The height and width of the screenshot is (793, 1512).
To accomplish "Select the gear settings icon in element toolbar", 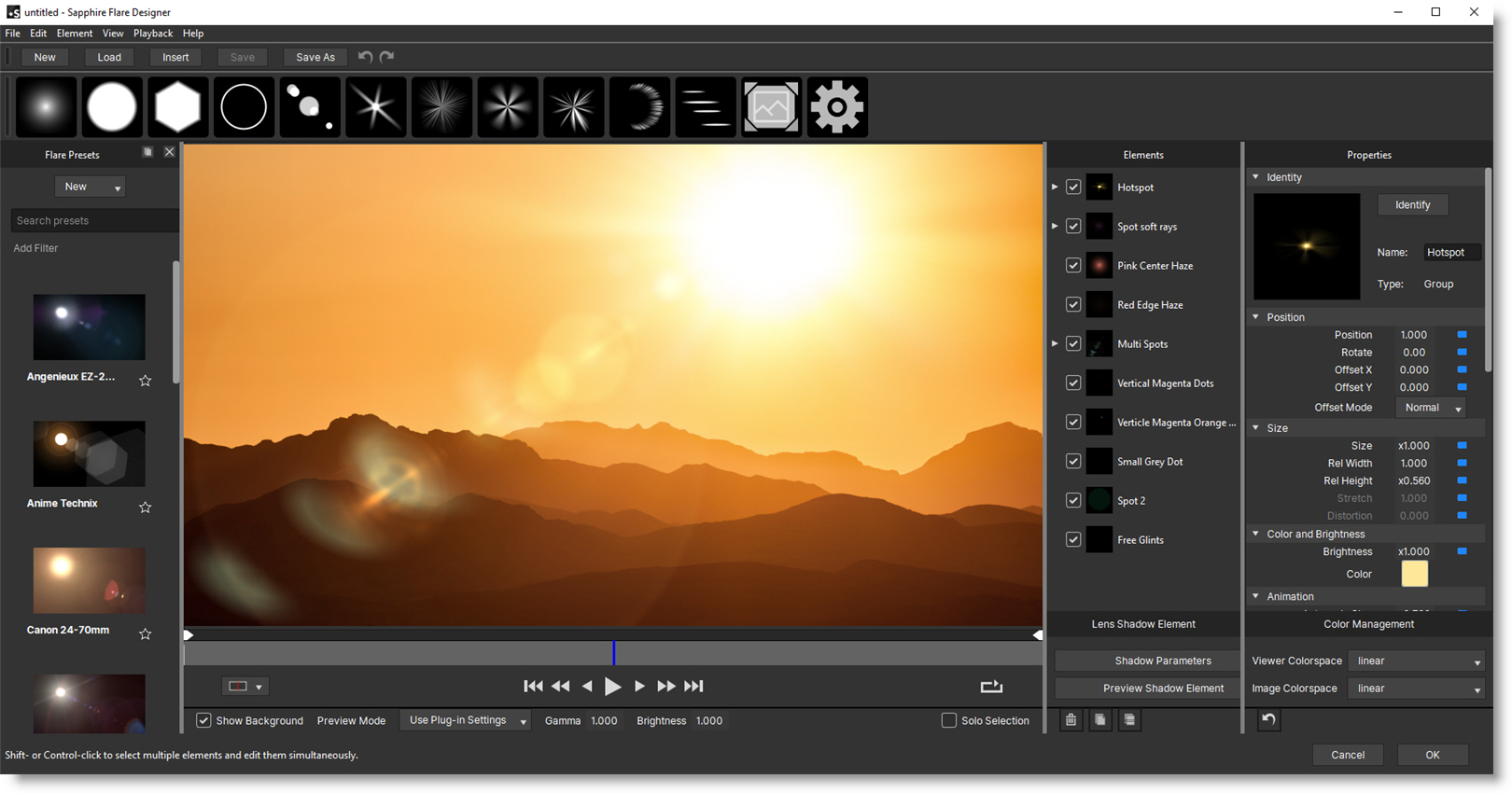I will pos(836,107).
